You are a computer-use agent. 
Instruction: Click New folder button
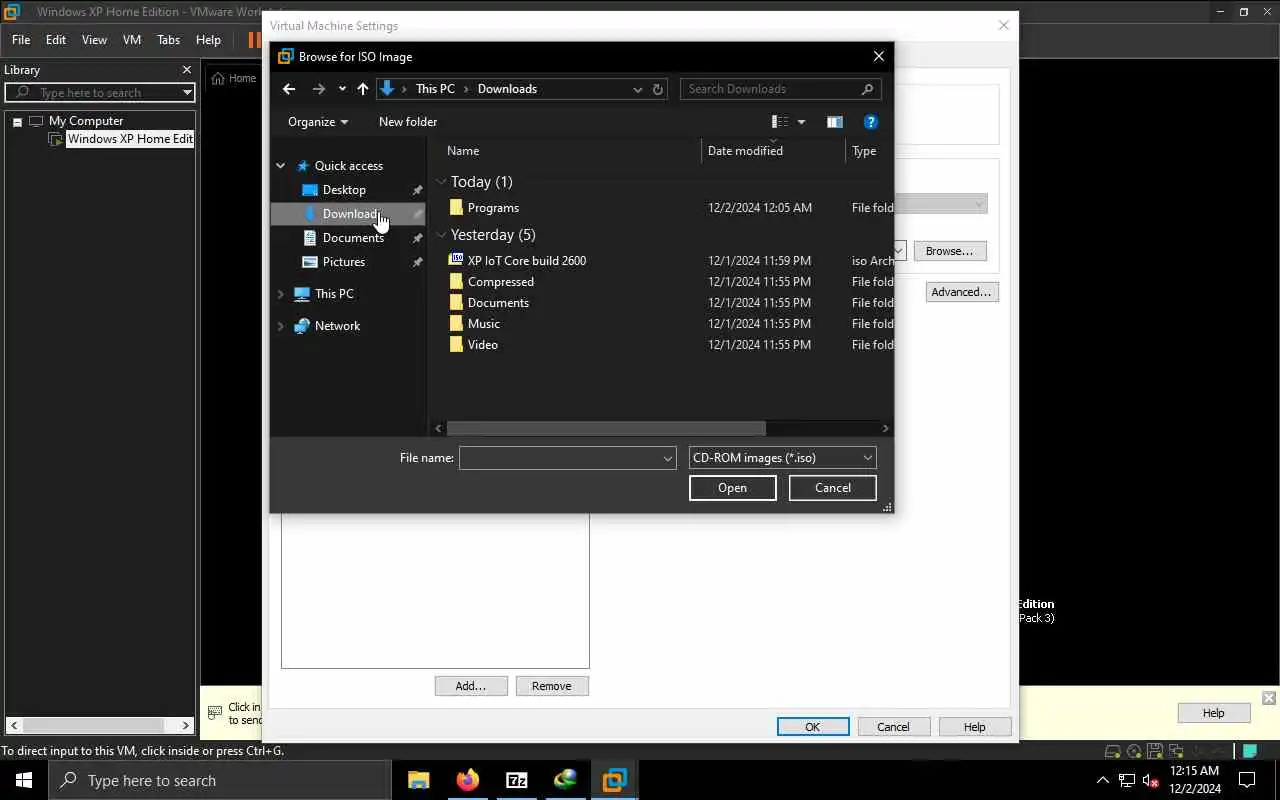tap(408, 122)
